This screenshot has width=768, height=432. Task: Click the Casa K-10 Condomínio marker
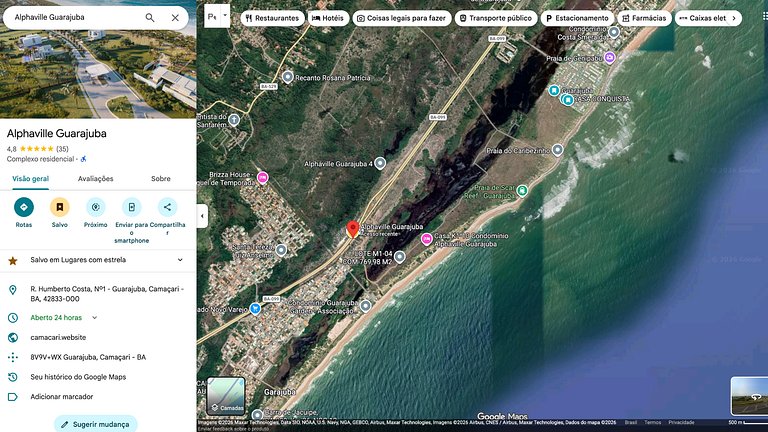click(x=427, y=239)
